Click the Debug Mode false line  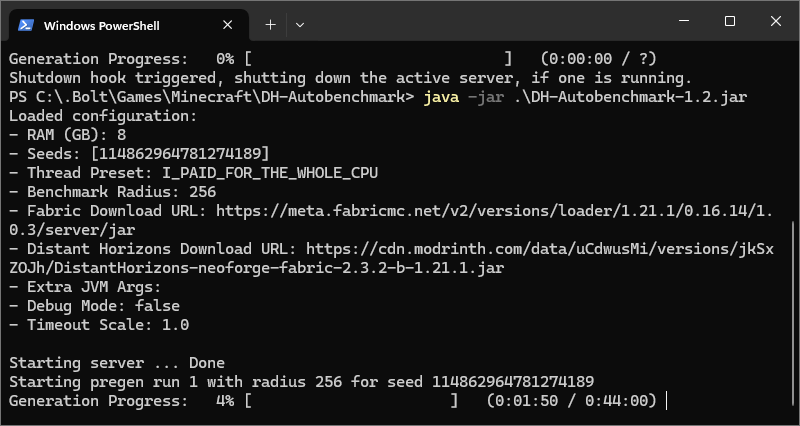point(94,306)
